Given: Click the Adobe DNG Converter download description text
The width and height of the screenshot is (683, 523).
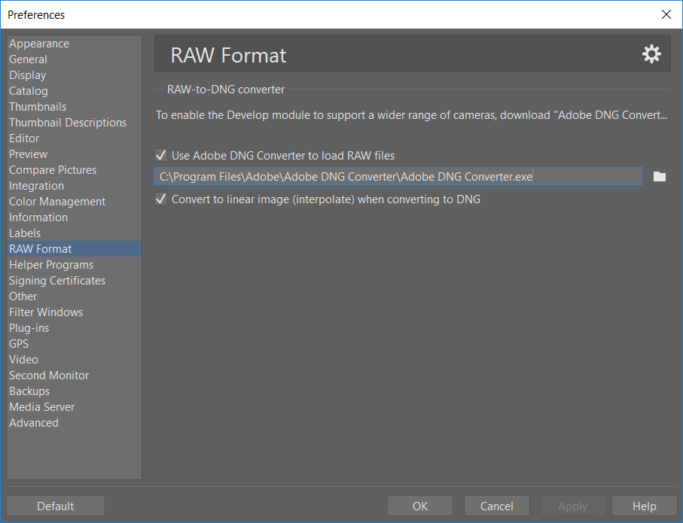Looking at the screenshot, I should pyautogui.click(x=412, y=115).
